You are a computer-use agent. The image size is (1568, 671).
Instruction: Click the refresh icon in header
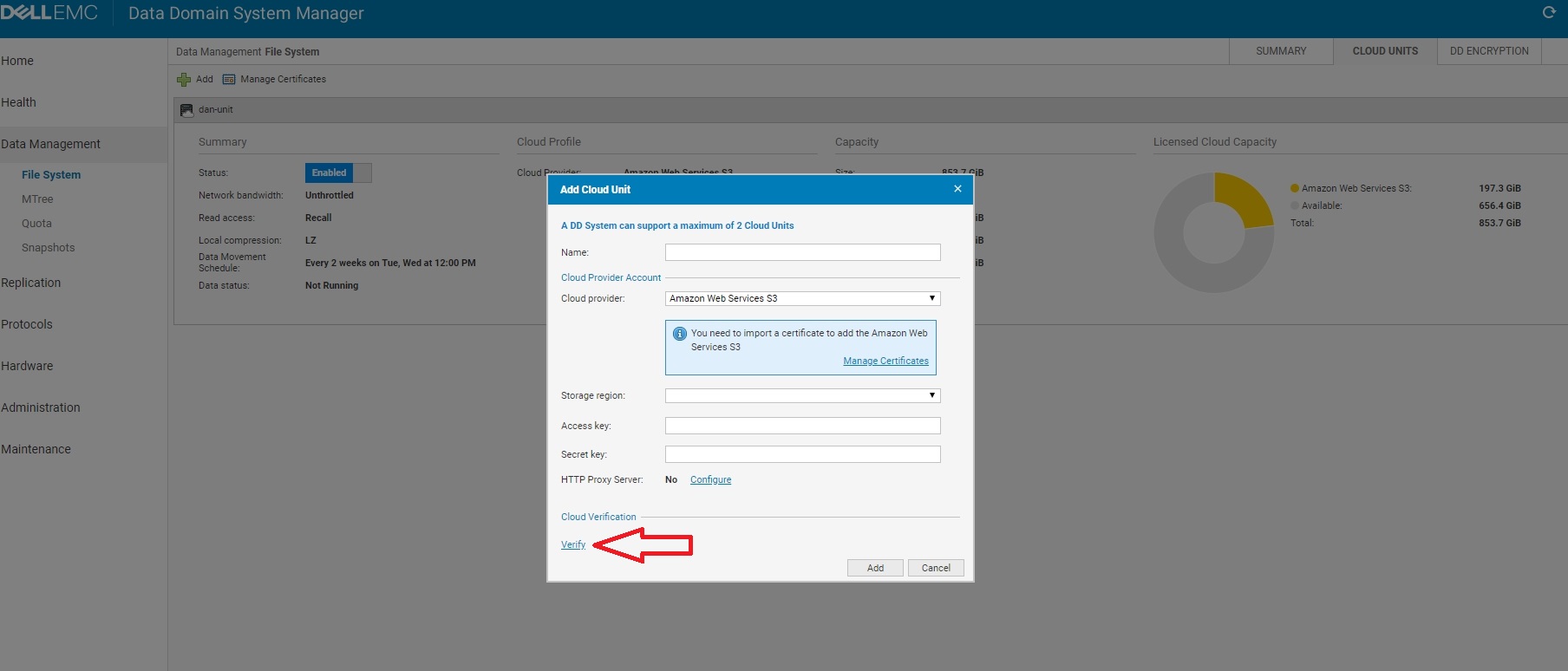point(1548,12)
